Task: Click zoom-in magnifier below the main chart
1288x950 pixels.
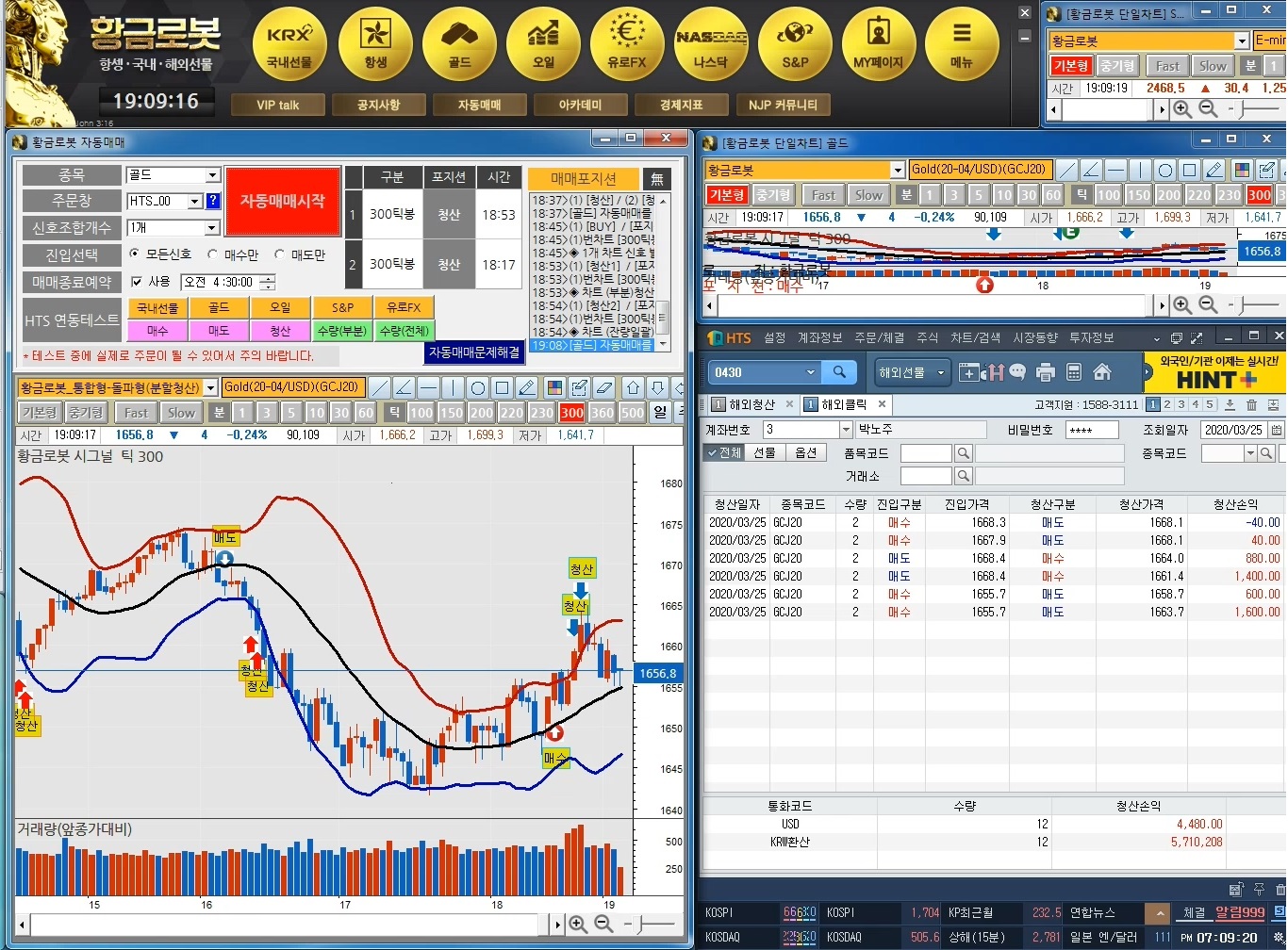Action: pyautogui.click(x=578, y=924)
